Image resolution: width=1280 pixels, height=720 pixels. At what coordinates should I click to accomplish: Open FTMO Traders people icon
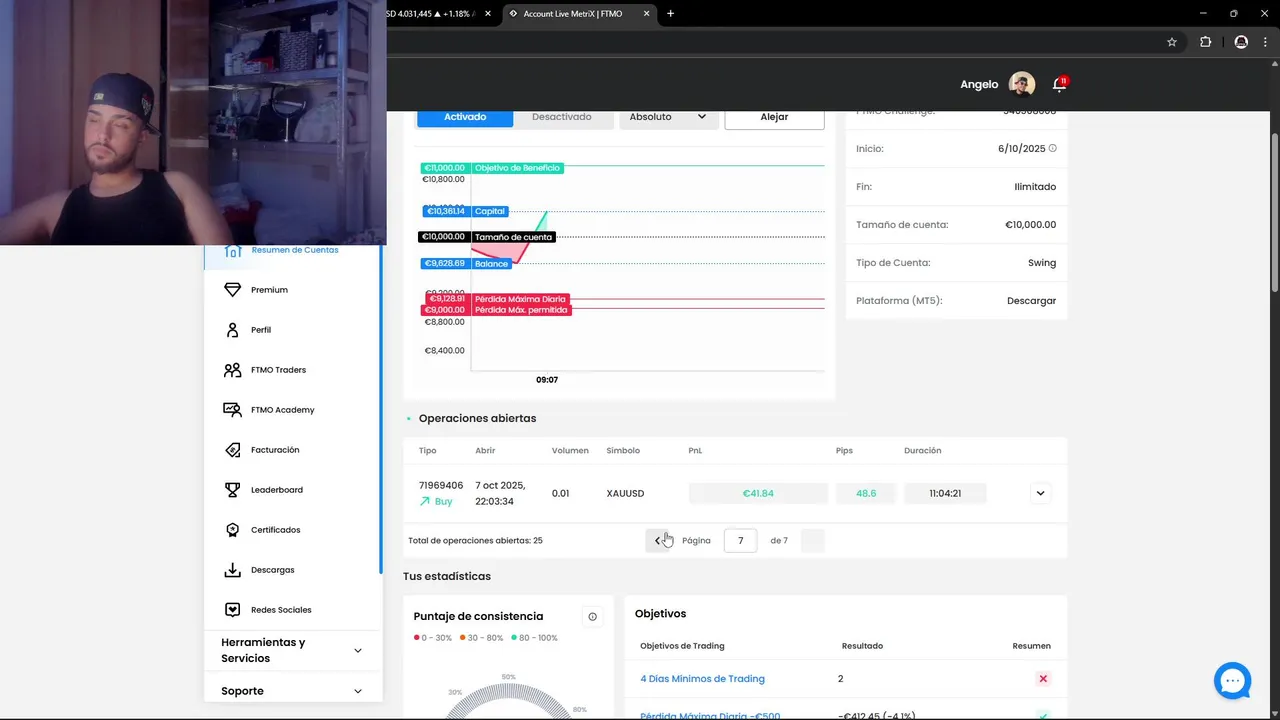pos(232,370)
